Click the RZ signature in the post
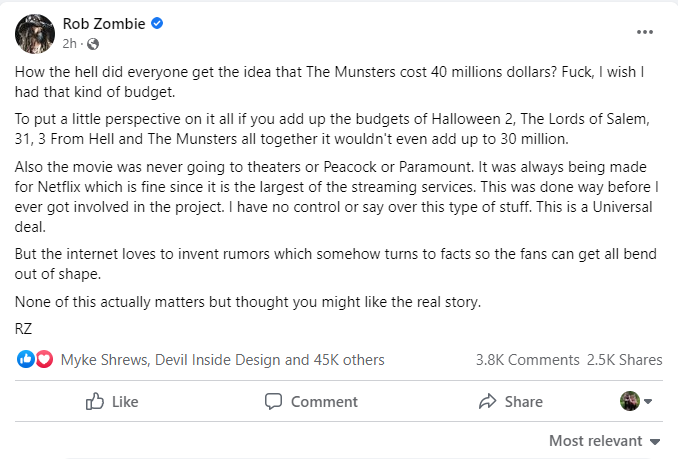Screen dimensions: 678x459 (24, 327)
